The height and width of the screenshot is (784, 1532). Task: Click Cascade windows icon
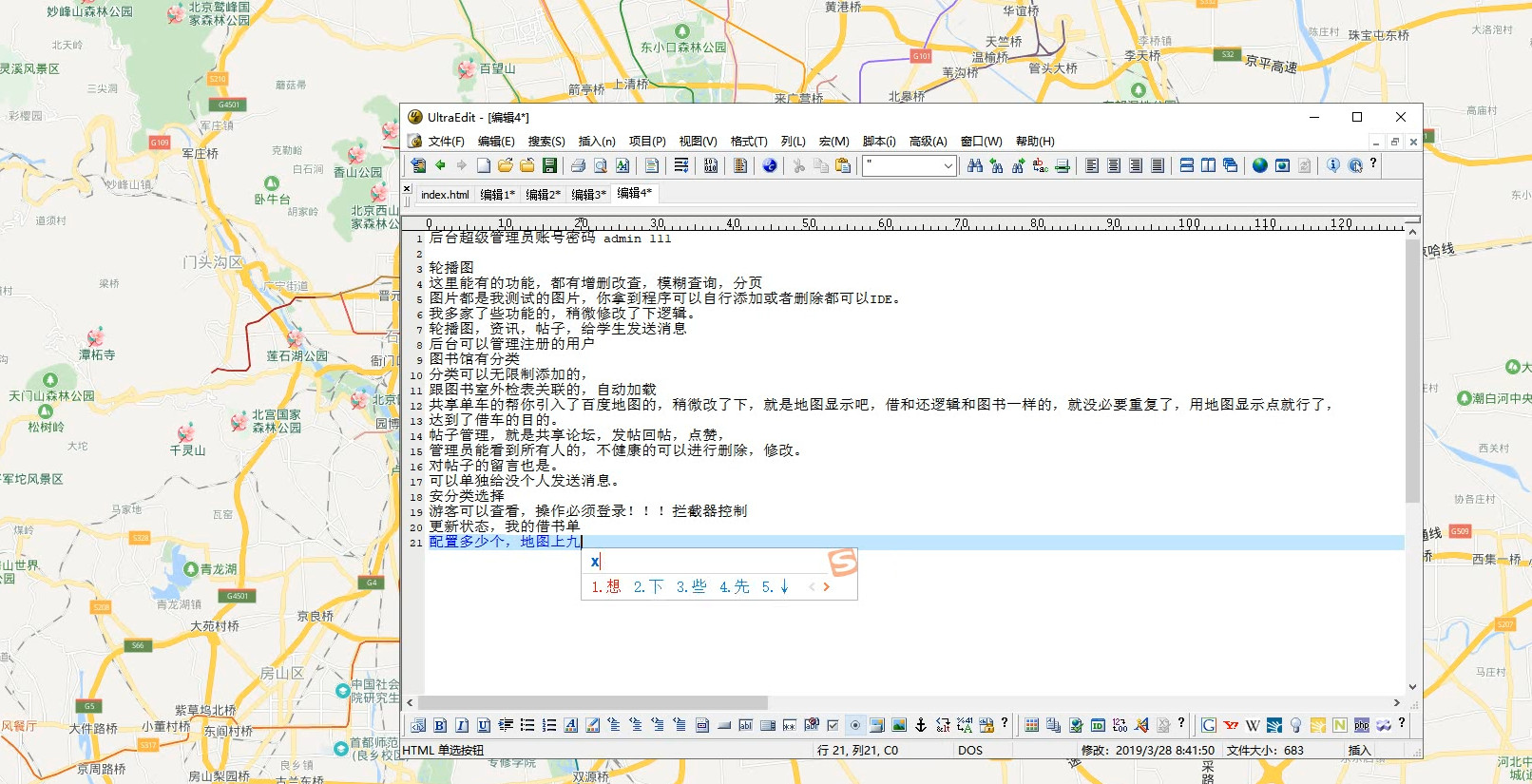[x=1231, y=165]
